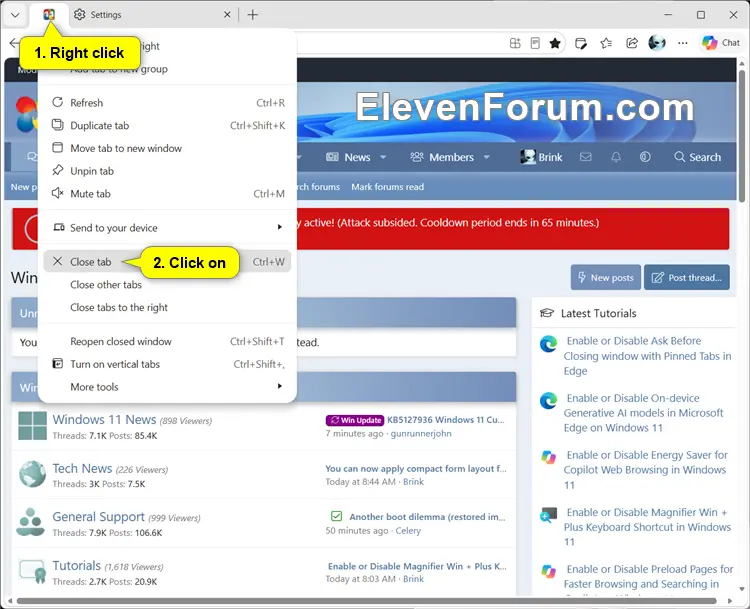Choose Reopen closed window
The image size is (750, 609).
[167, 341]
